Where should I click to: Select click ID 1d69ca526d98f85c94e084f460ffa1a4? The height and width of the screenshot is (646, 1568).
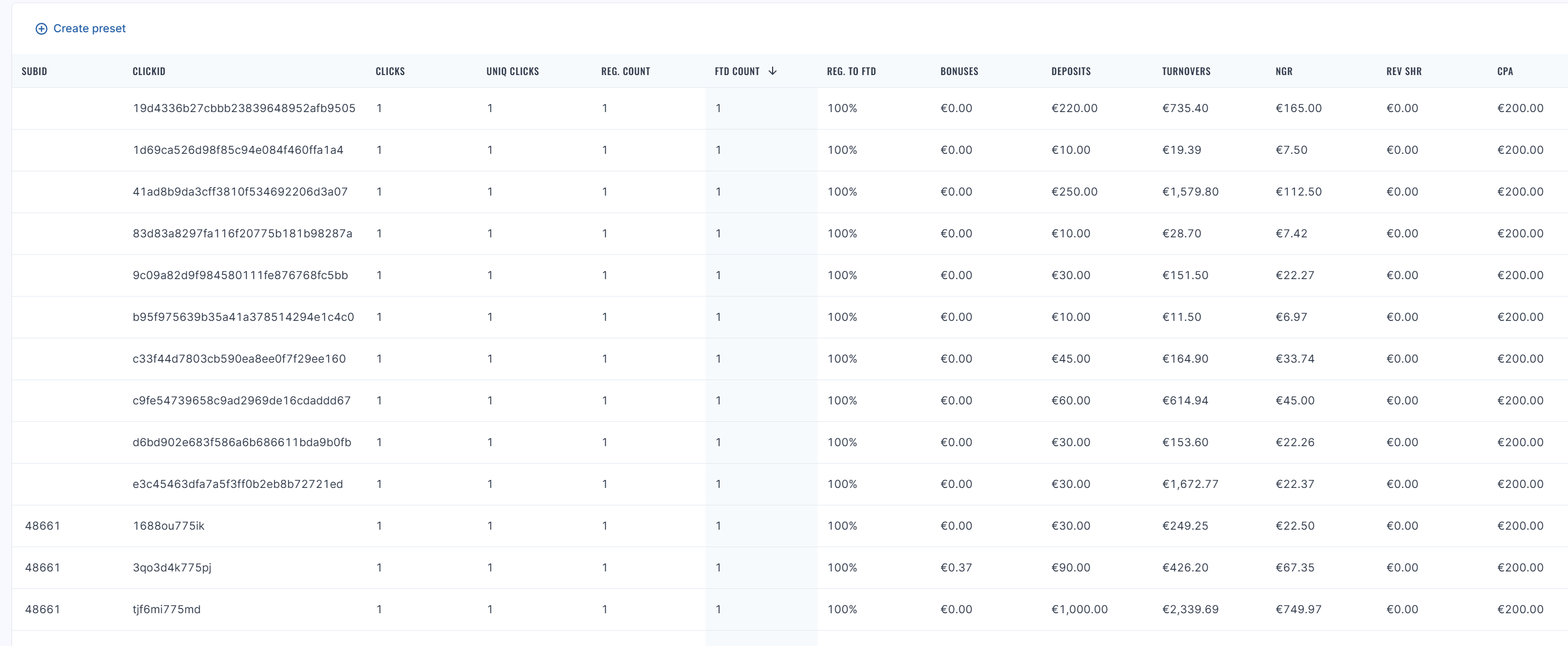[238, 150]
